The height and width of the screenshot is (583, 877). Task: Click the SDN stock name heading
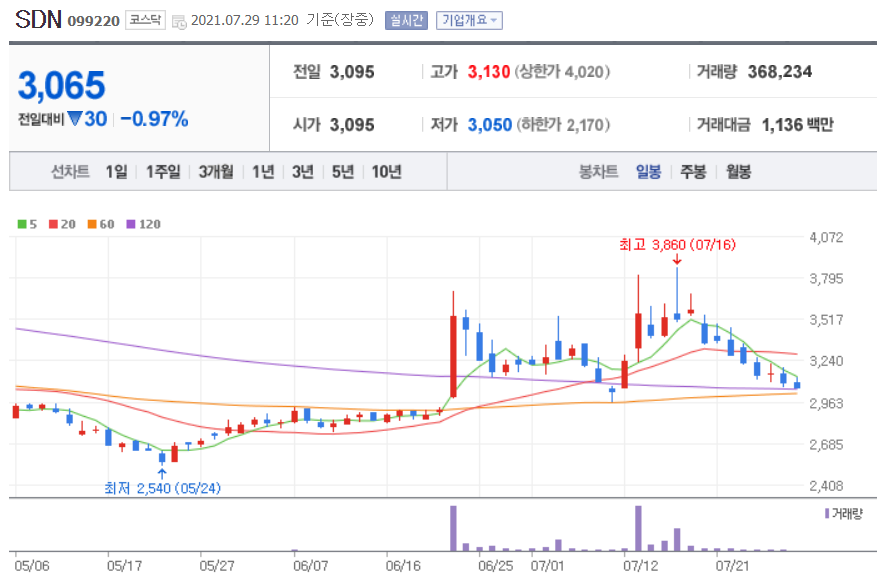pyautogui.click(x=38, y=20)
